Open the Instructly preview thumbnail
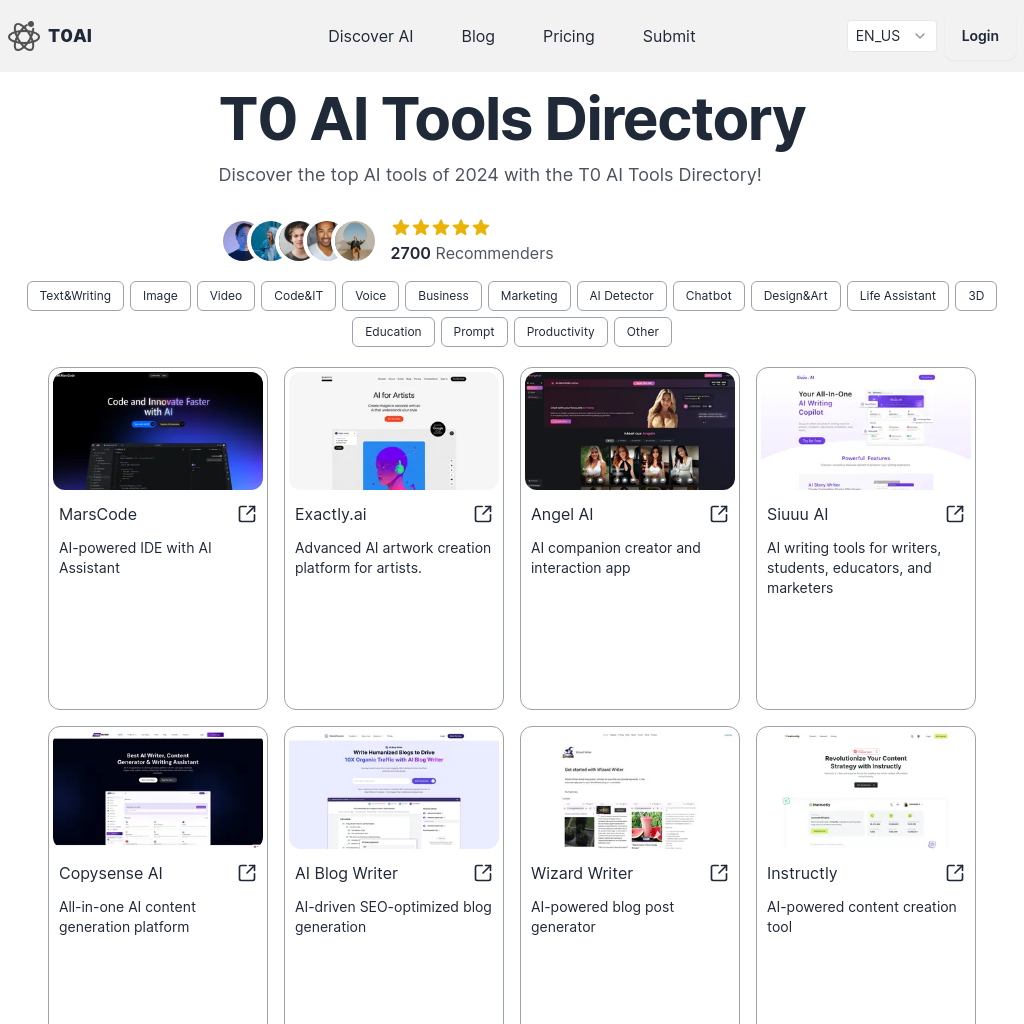Image resolution: width=1024 pixels, height=1024 pixels. tap(866, 790)
